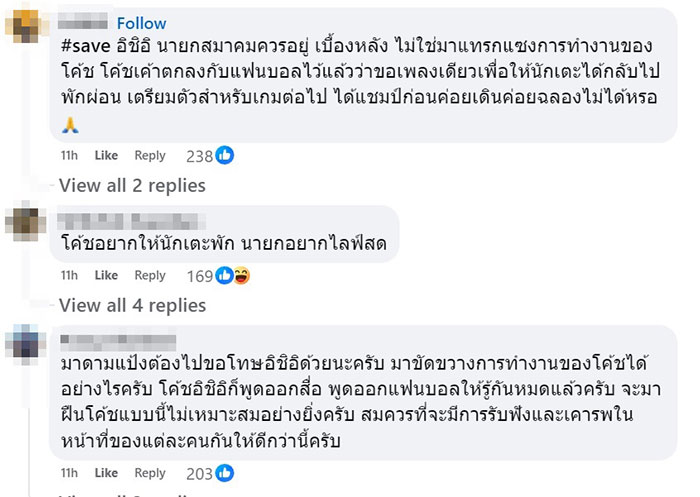Click the blue thumbs-up icon beside 203
Image resolution: width=700 pixels, height=497 pixels.
(x=225, y=473)
